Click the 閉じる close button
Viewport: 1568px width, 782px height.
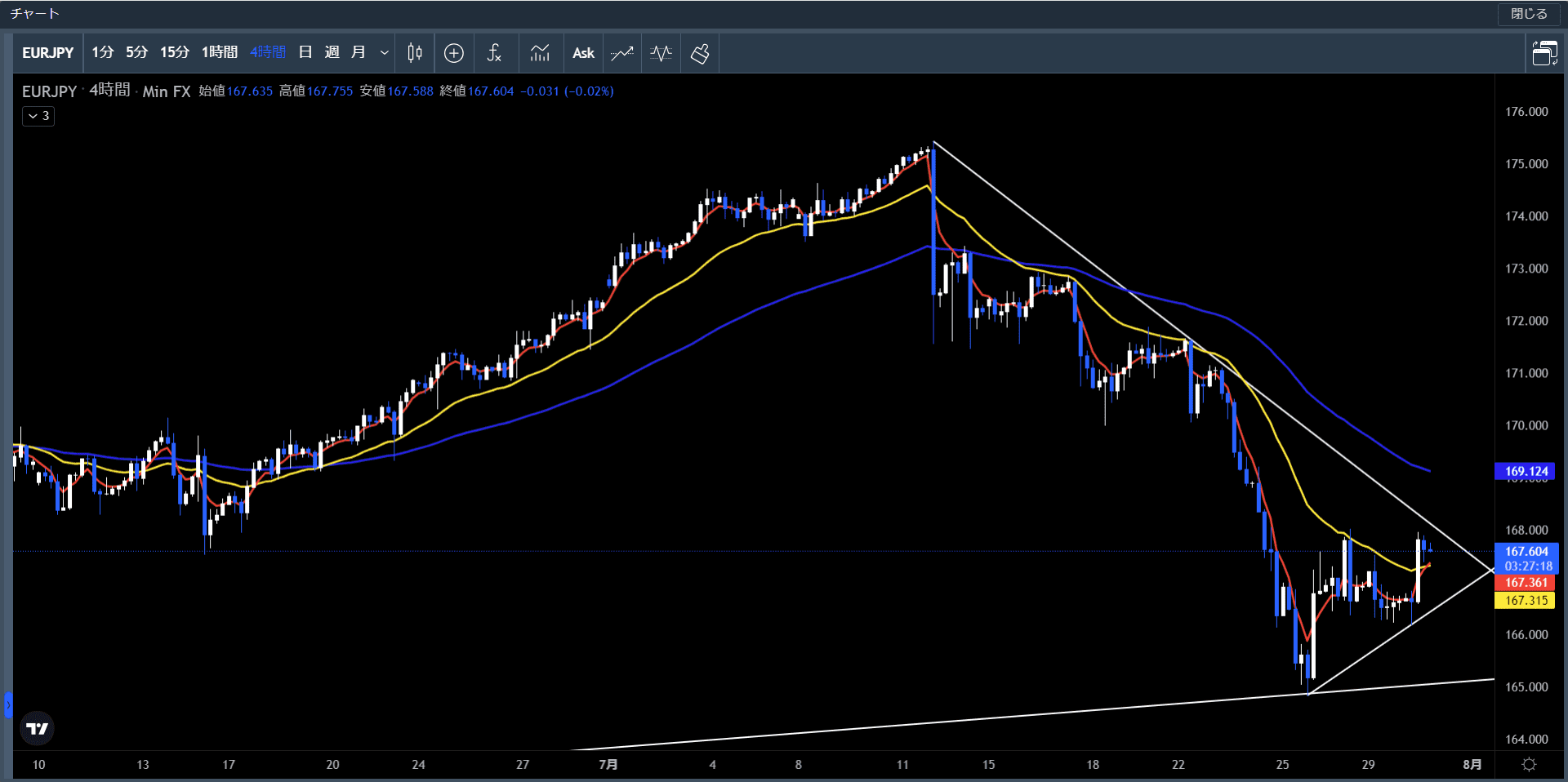[x=1529, y=14]
